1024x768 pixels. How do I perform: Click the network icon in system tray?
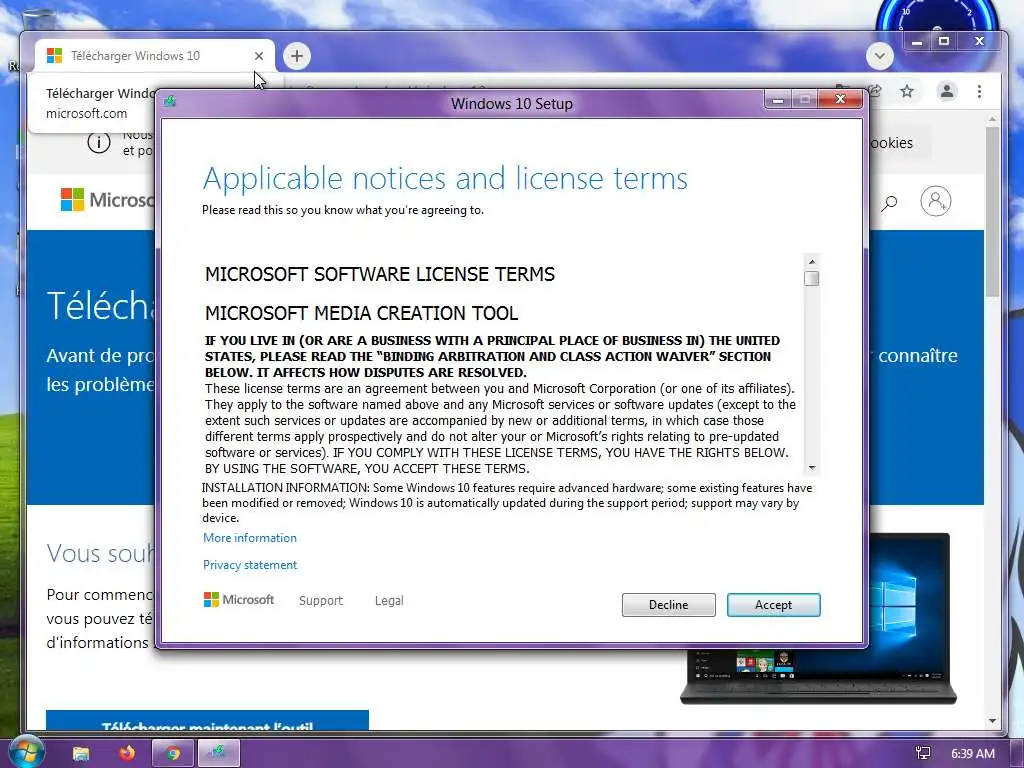[923, 753]
